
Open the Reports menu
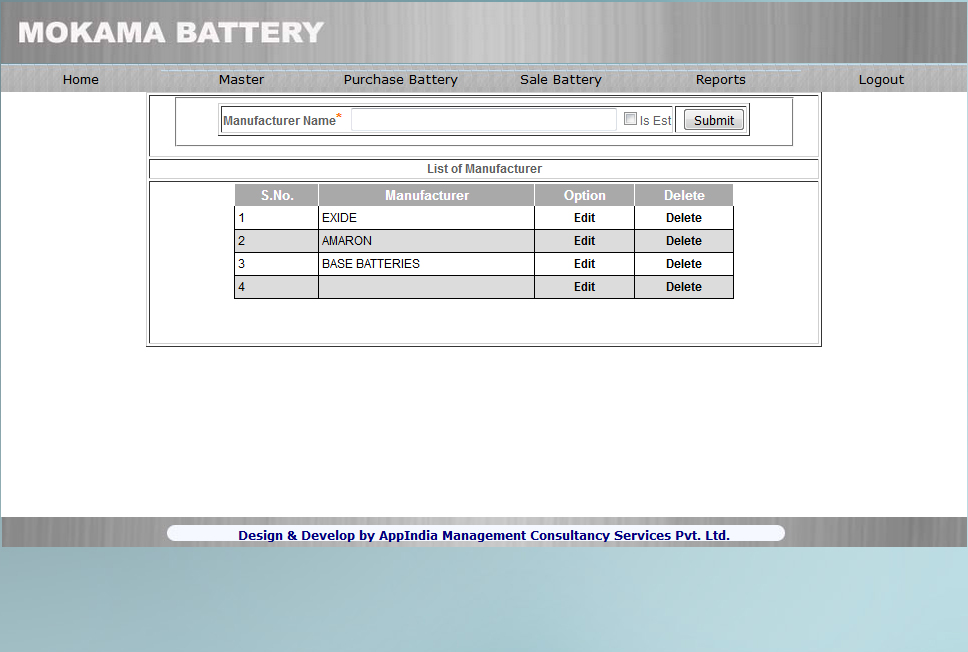point(720,80)
